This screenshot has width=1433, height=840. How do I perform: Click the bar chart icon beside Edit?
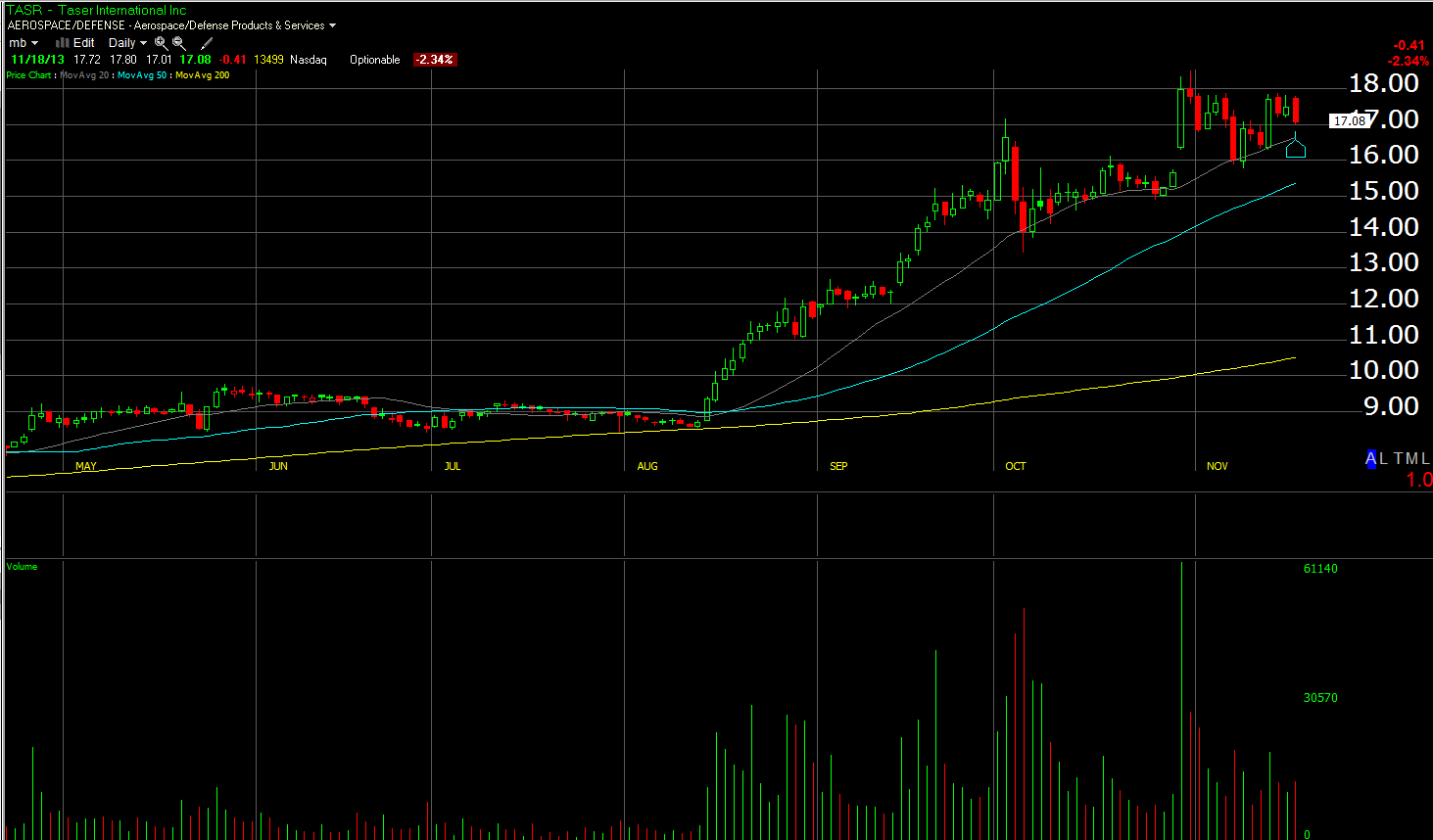[x=63, y=43]
